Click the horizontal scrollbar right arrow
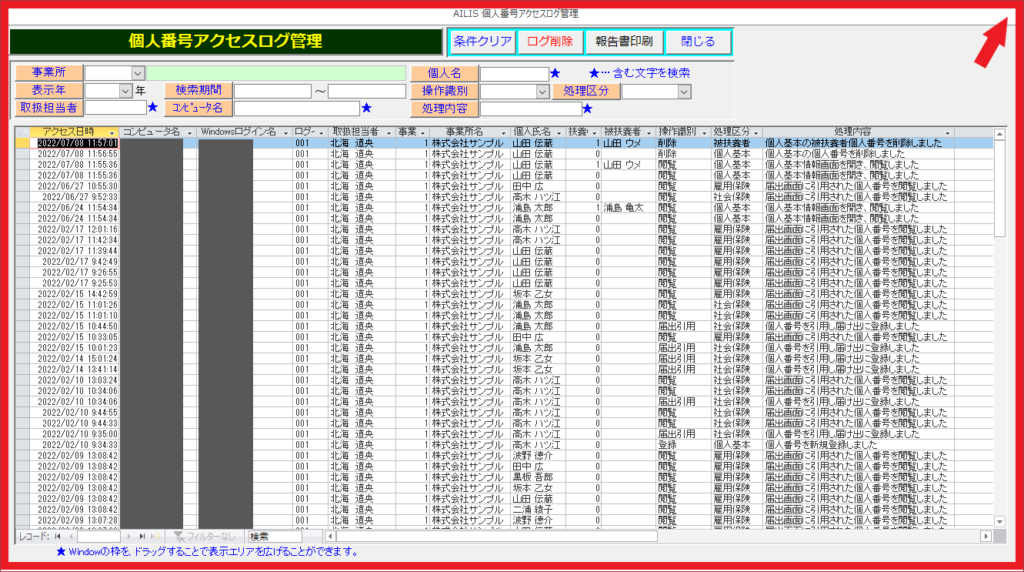 (x=985, y=537)
